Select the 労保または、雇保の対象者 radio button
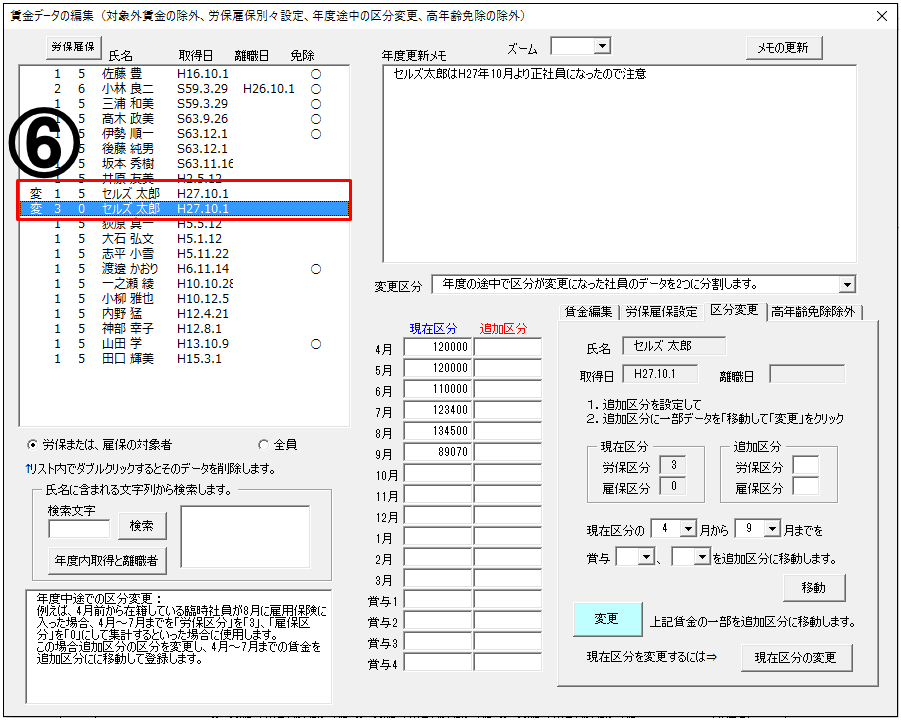Viewport: 901px width, 721px height. pyautogui.click(x=34, y=445)
